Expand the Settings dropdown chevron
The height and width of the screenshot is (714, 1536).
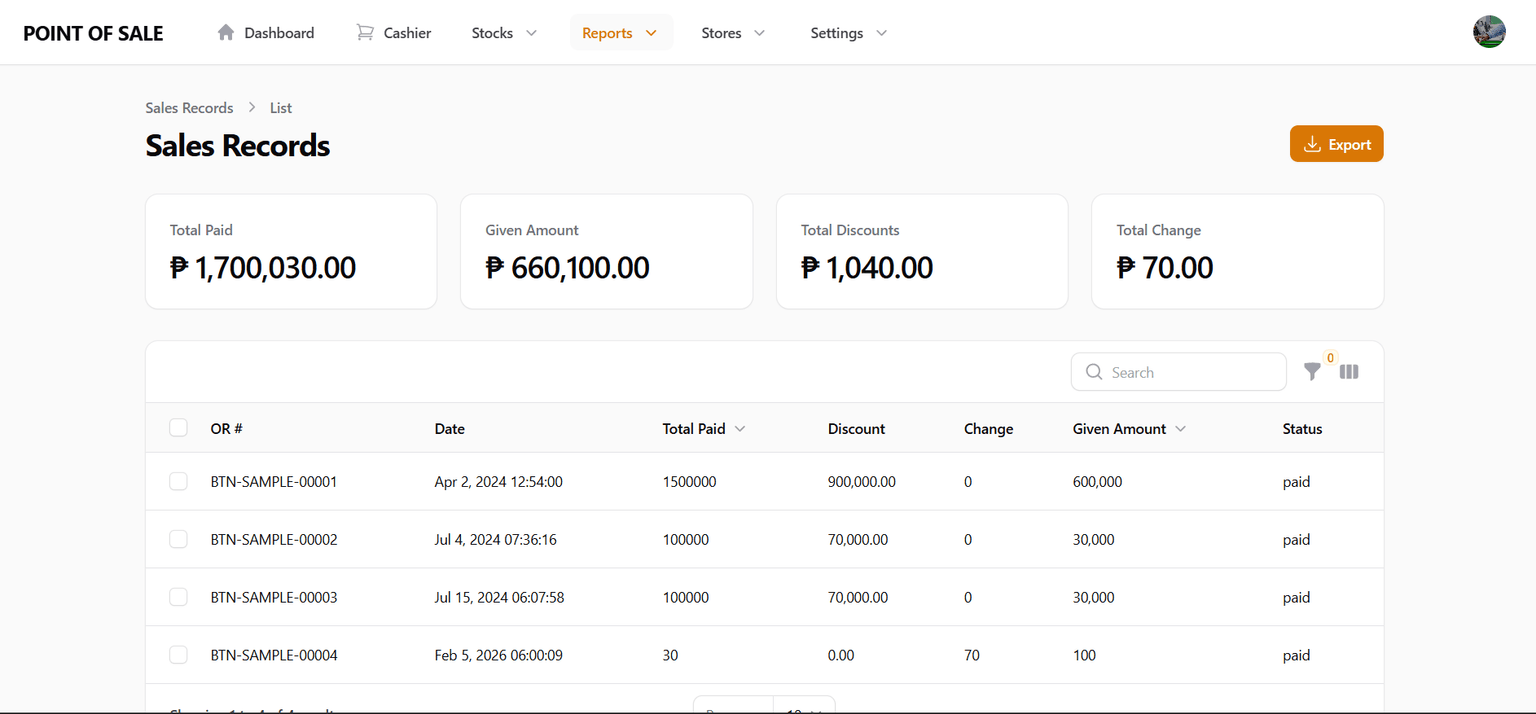[x=882, y=33]
